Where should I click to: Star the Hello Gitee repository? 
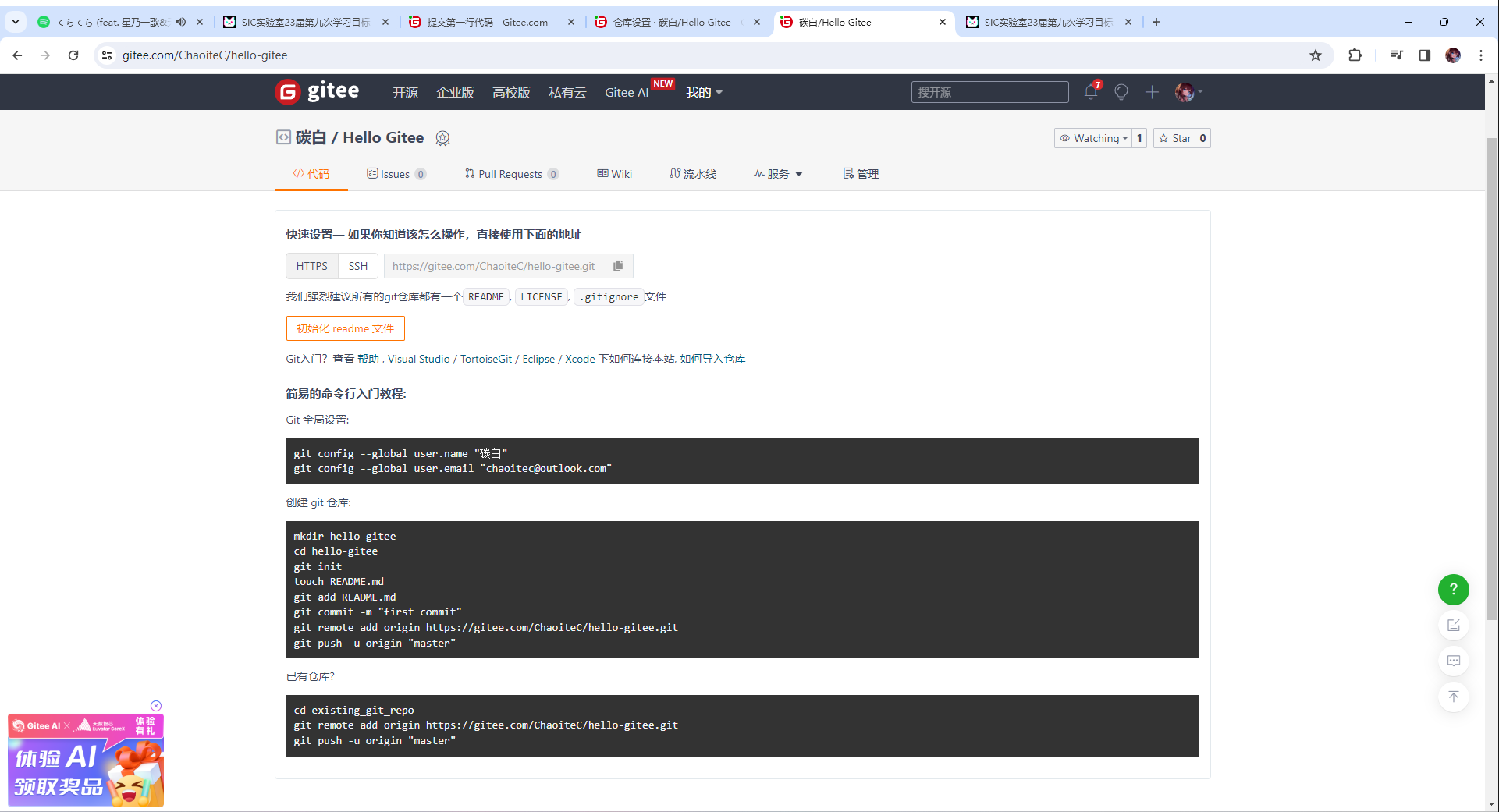[x=1174, y=138]
